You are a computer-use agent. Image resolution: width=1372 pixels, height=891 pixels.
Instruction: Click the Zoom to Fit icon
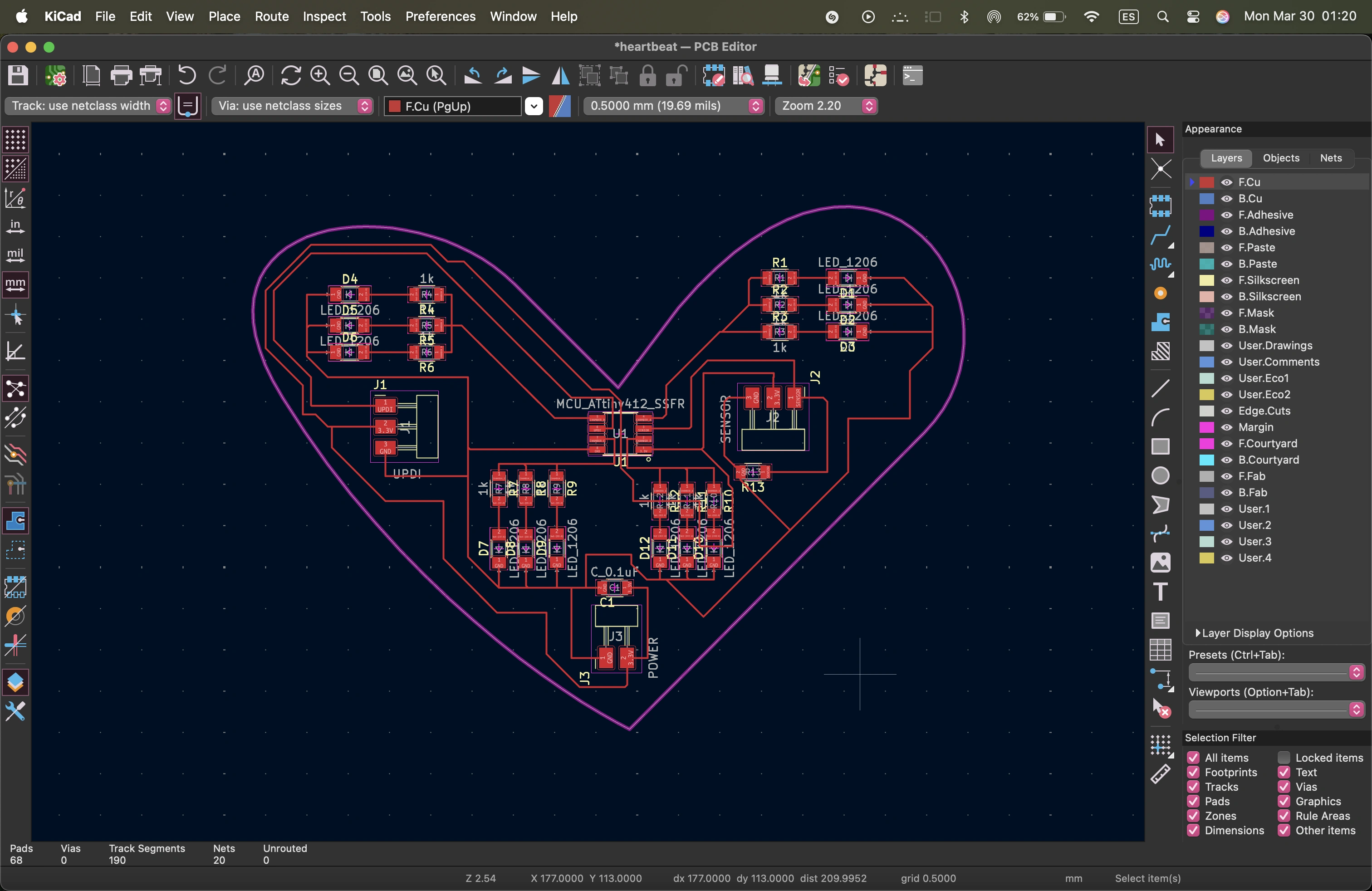click(x=377, y=75)
